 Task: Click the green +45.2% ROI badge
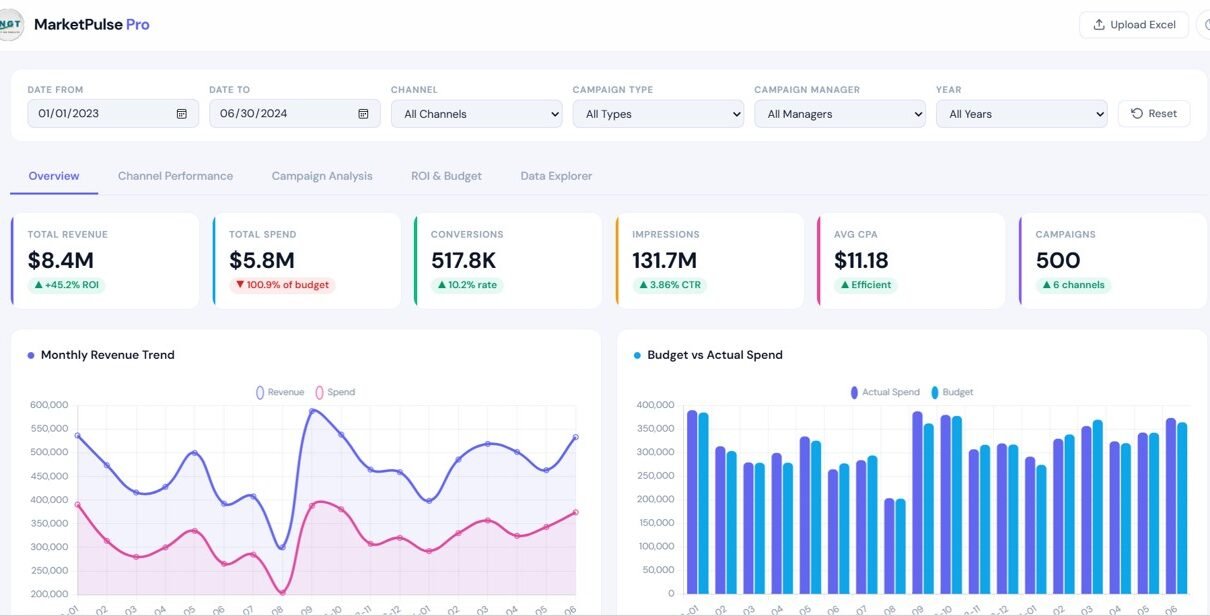[68, 285]
